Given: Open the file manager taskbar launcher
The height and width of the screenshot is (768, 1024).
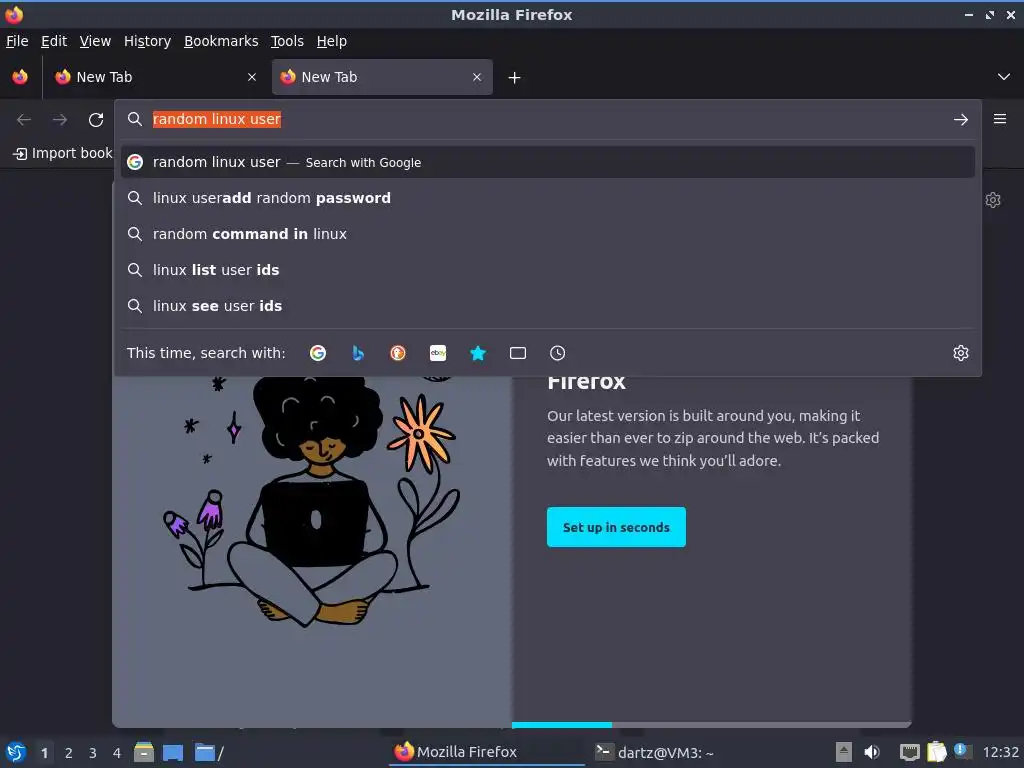Looking at the screenshot, I should tap(144, 752).
